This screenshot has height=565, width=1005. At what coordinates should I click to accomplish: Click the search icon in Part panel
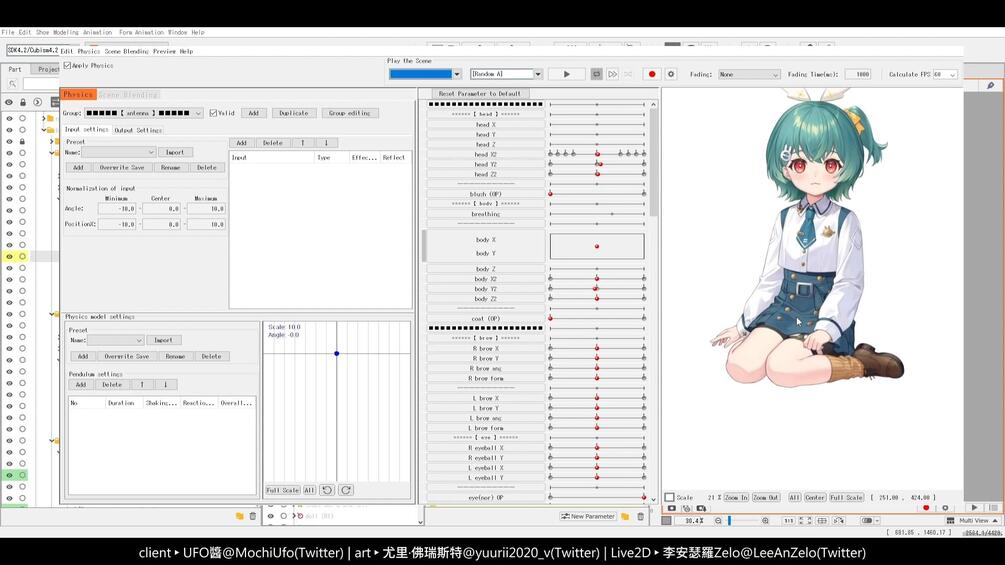tap(12, 84)
